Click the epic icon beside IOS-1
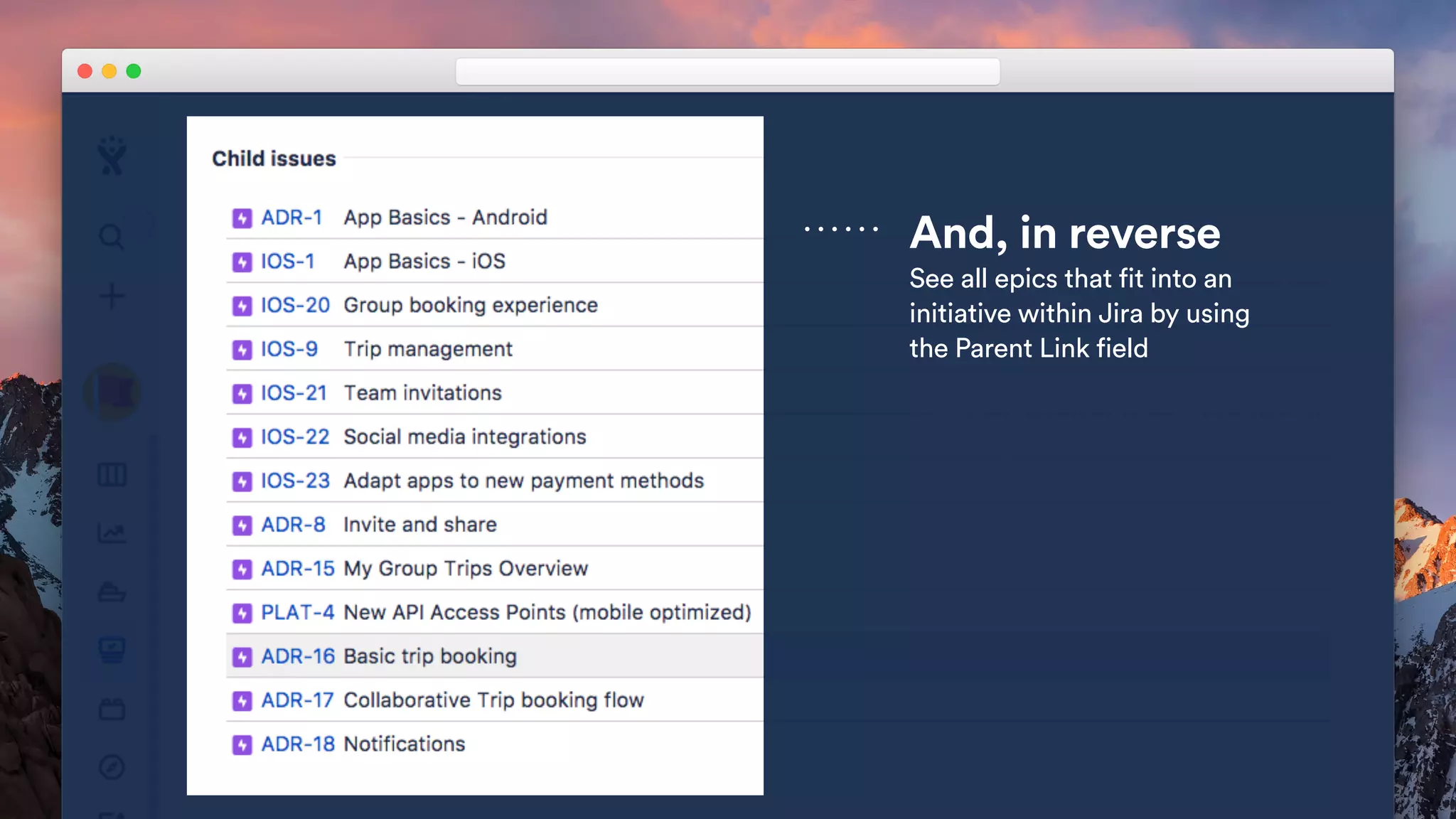 [242, 262]
